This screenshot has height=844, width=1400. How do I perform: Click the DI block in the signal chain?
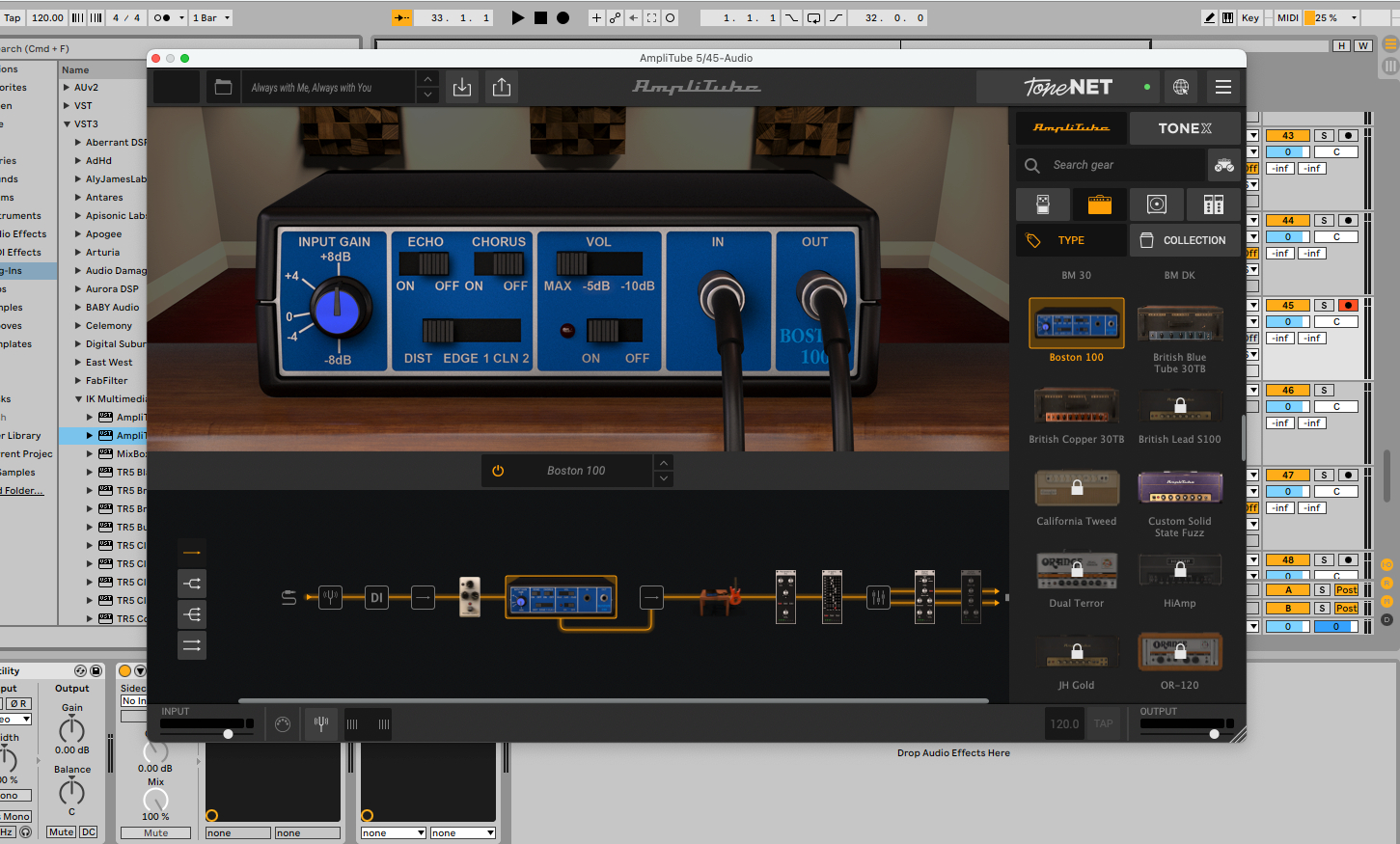376,598
